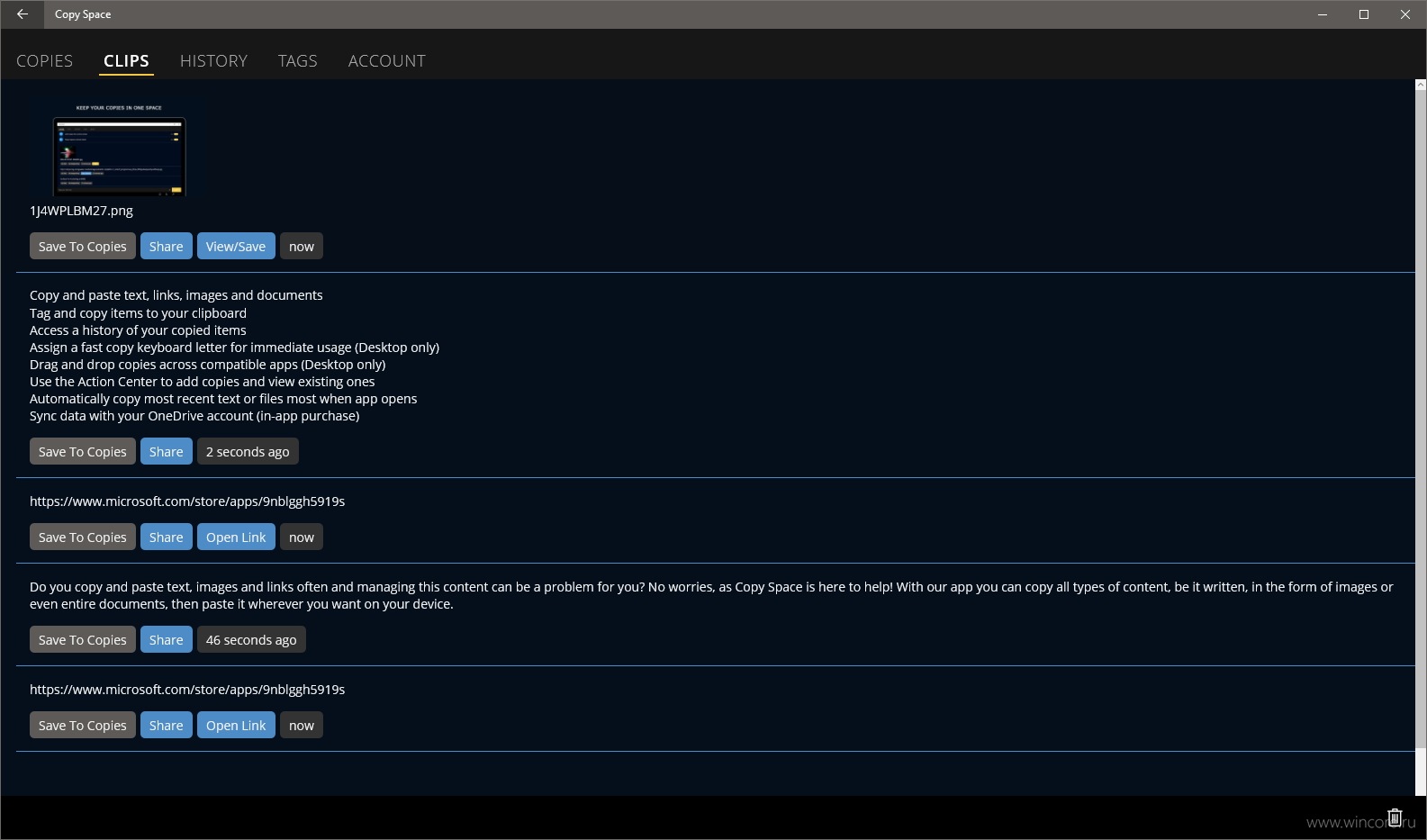Save last Microsoft store link to Copies

(x=83, y=726)
